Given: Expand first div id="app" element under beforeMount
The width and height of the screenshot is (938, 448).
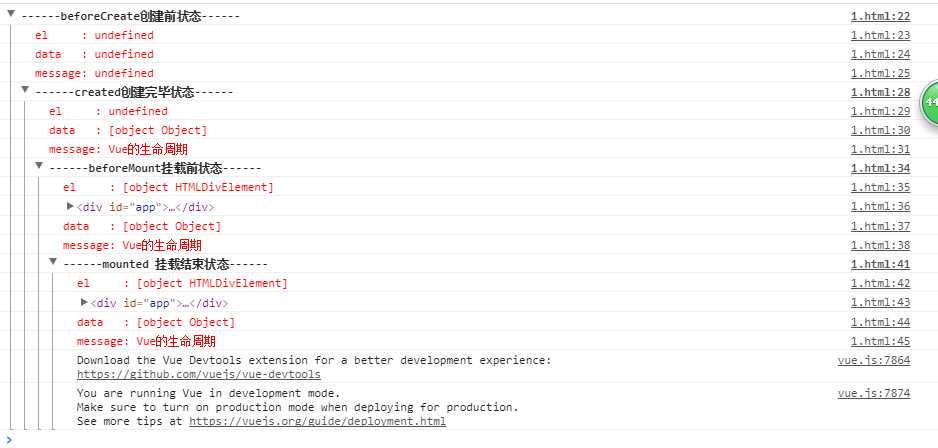Looking at the screenshot, I should (x=70, y=206).
